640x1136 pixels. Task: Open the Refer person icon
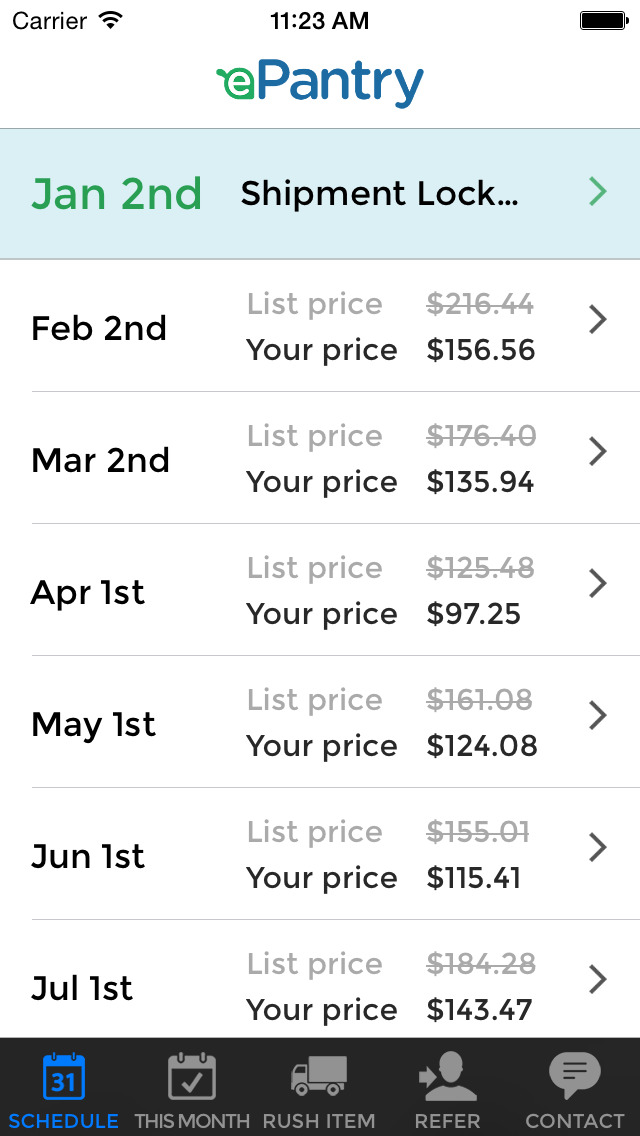[x=447, y=1077]
